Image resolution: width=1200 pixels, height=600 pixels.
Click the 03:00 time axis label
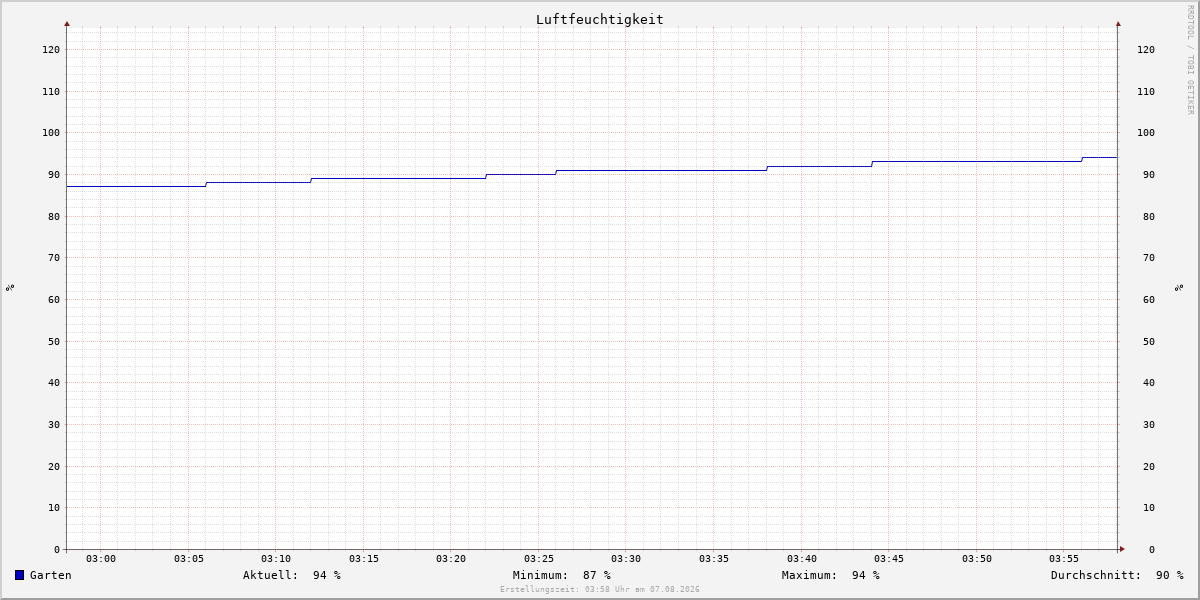point(101,558)
